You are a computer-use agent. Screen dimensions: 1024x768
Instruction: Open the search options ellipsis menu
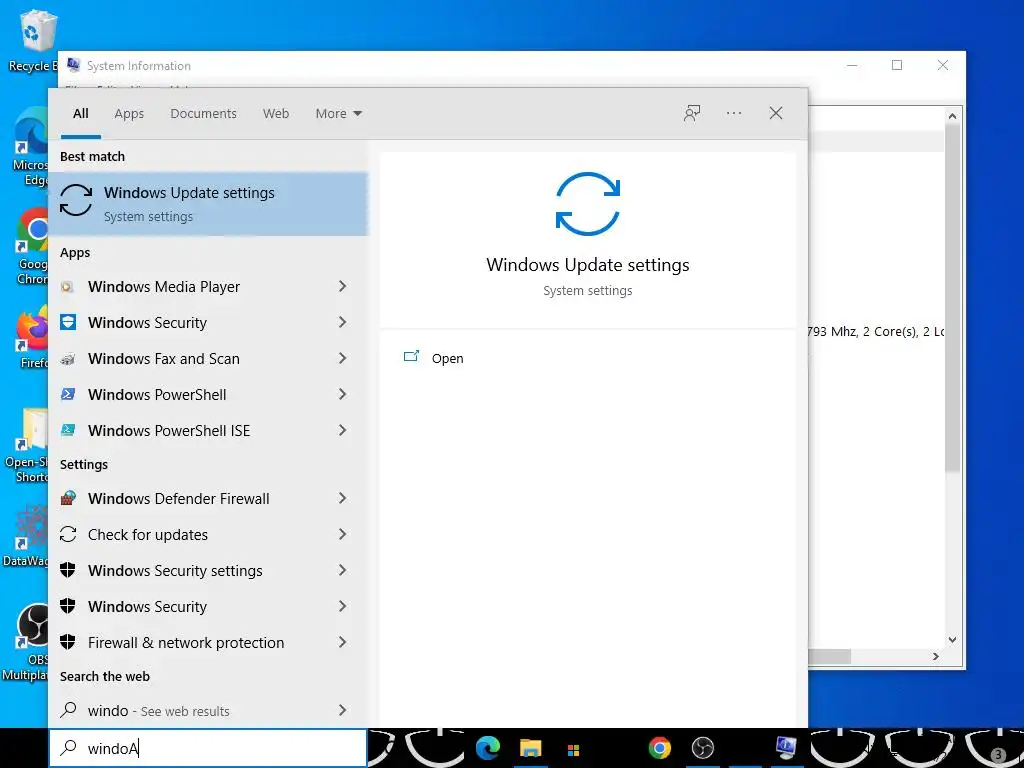[734, 113]
